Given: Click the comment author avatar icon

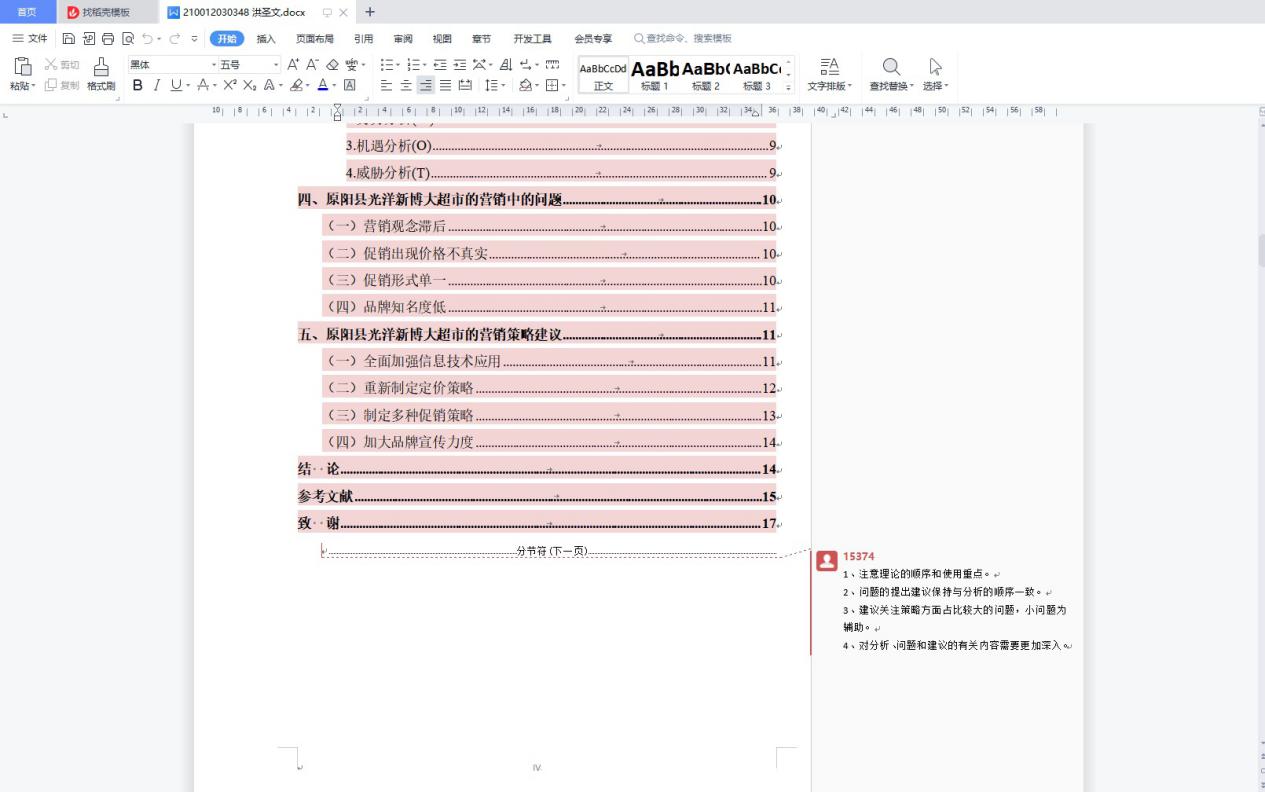Looking at the screenshot, I should (x=826, y=561).
